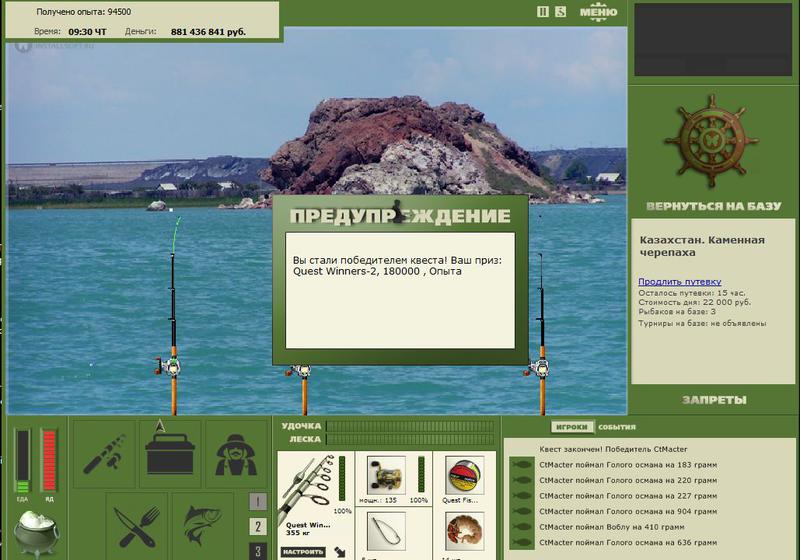Click the ЕДА hunger gauge
Image resolution: width=800 pixels, height=560 pixels.
click(x=23, y=462)
